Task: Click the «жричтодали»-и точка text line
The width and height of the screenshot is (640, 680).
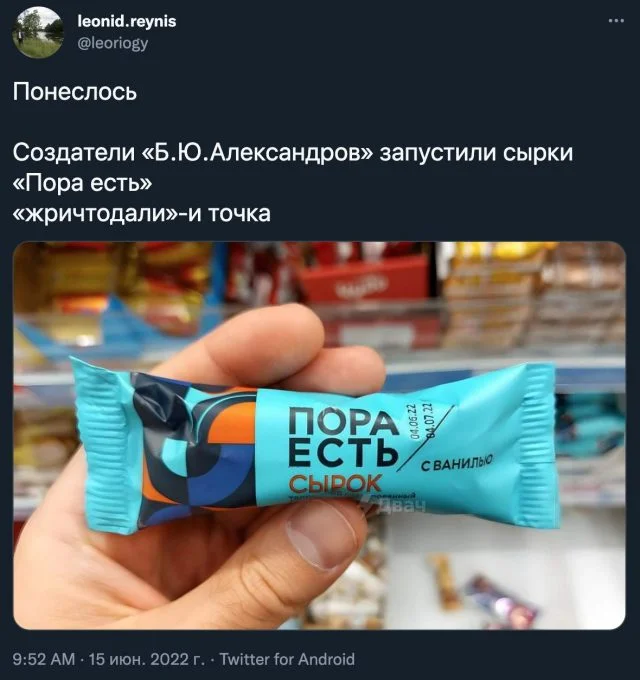Action: coord(141,213)
